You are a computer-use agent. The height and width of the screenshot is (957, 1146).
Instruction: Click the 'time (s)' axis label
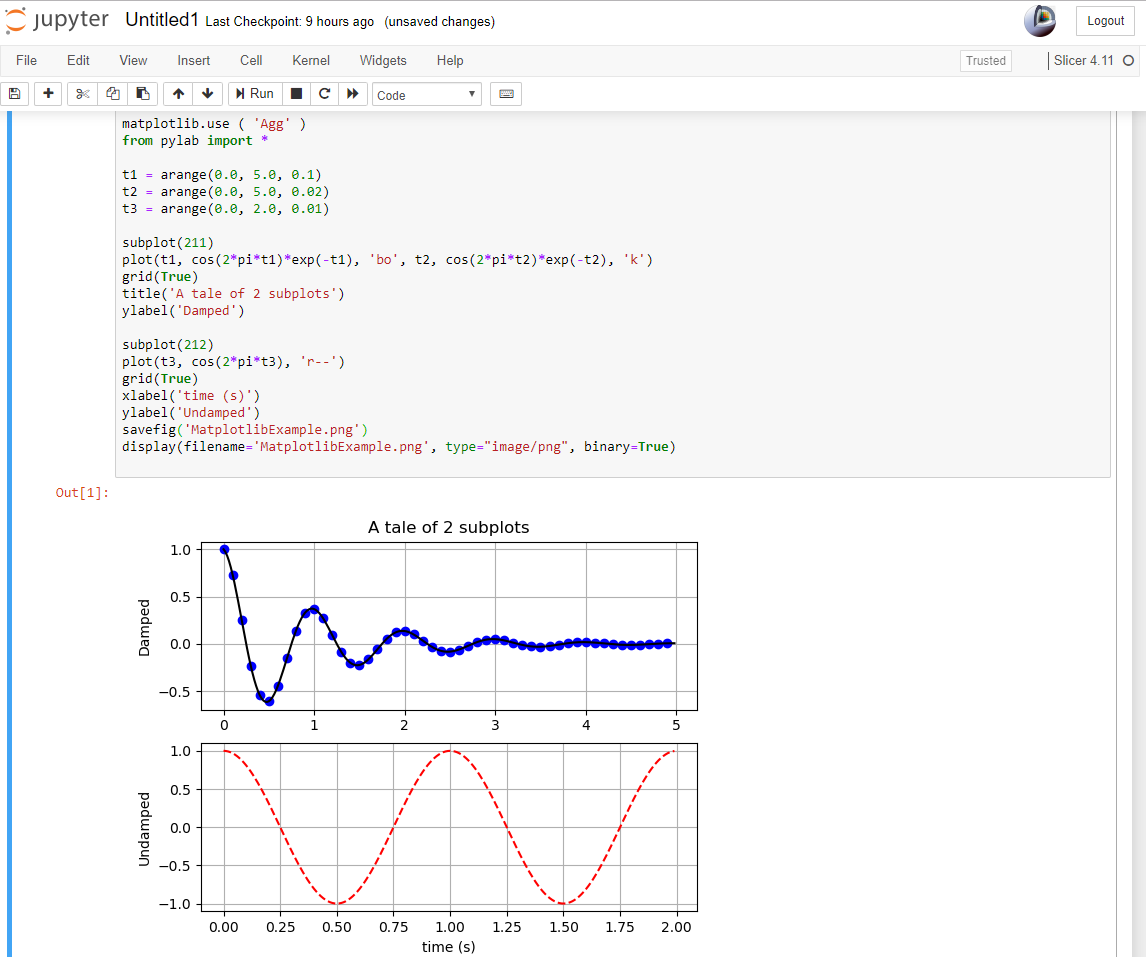pyautogui.click(x=449, y=947)
